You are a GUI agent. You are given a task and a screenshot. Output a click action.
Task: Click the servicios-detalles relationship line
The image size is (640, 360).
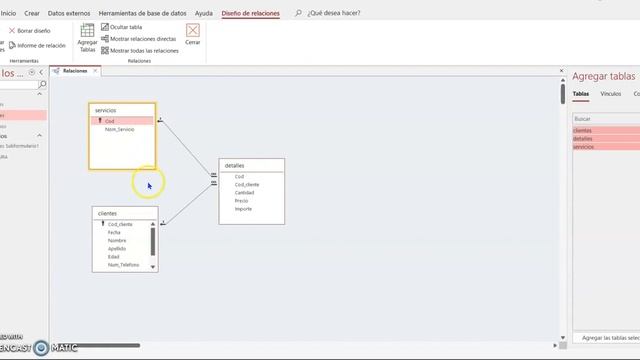(x=186, y=147)
